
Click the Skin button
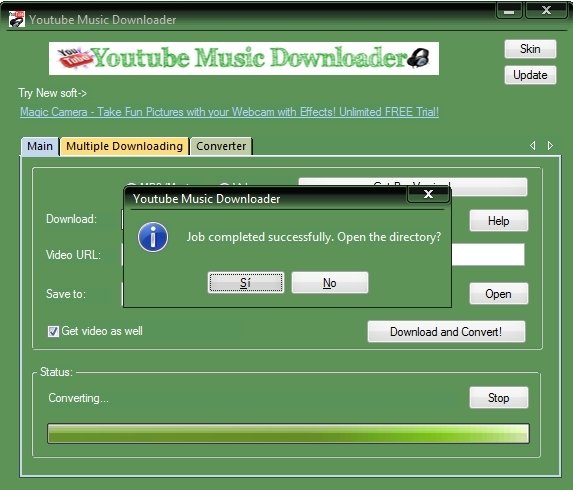(530, 49)
